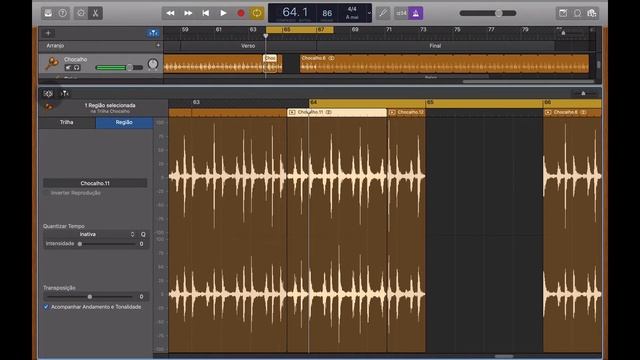Adjust the master volume slider
The width and height of the screenshot is (640, 360).
(488, 13)
